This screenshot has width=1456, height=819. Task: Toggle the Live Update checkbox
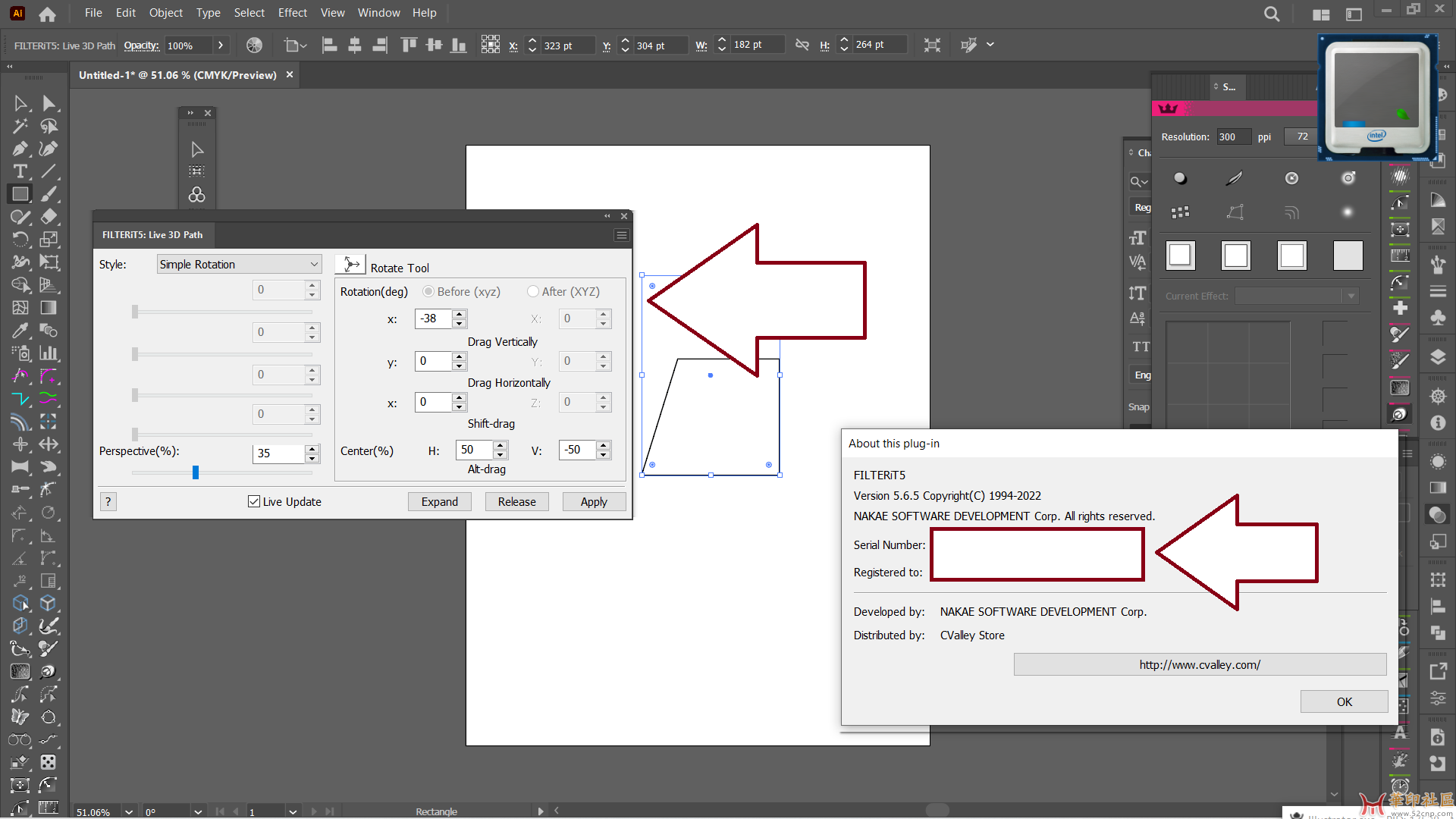[x=254, y=501]
